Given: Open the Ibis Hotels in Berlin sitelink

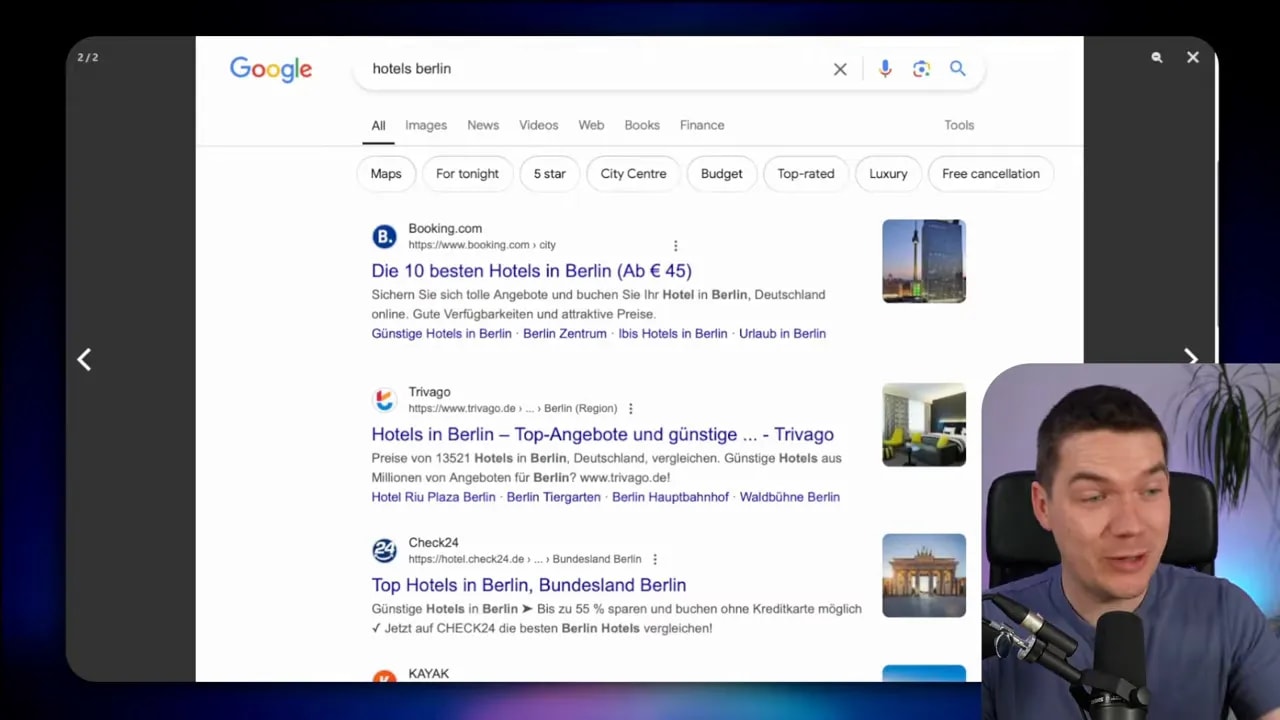Looking at the screenshot, I should tap(673, 334).
